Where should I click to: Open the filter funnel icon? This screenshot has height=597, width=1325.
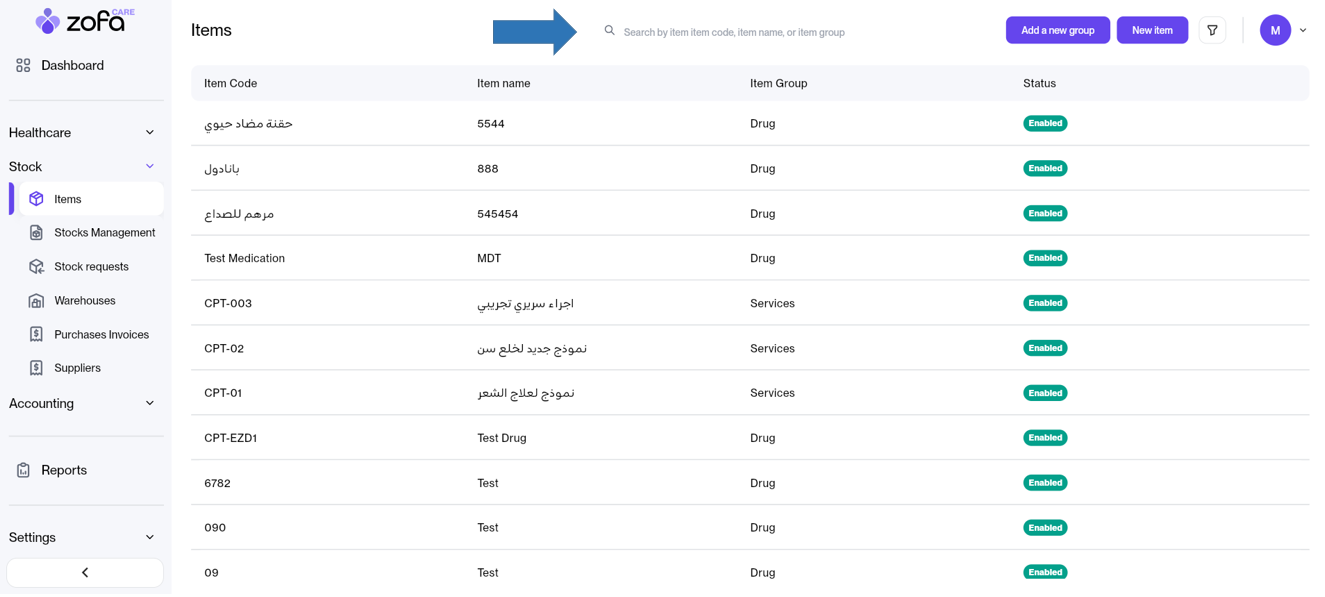[1212, 31]
